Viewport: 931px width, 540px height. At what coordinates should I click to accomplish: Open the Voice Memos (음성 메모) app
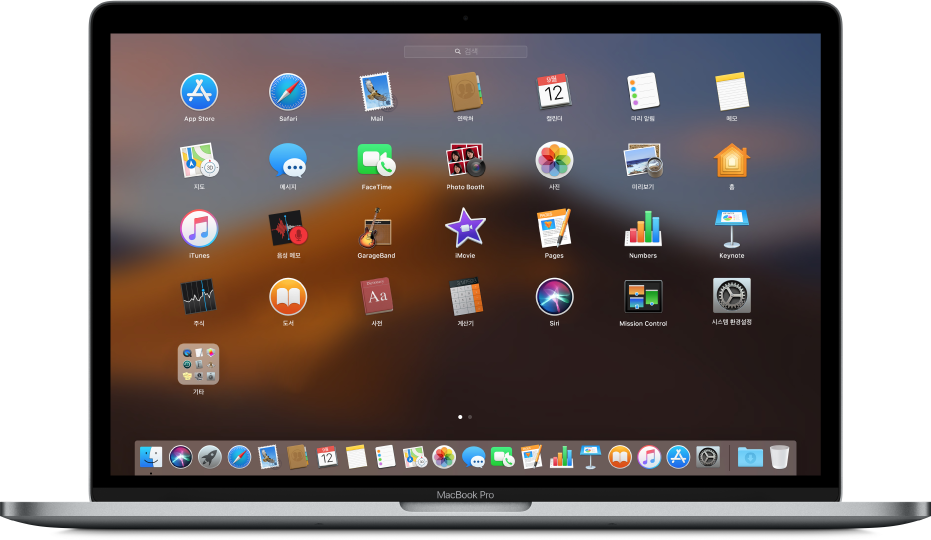[288, 229]
